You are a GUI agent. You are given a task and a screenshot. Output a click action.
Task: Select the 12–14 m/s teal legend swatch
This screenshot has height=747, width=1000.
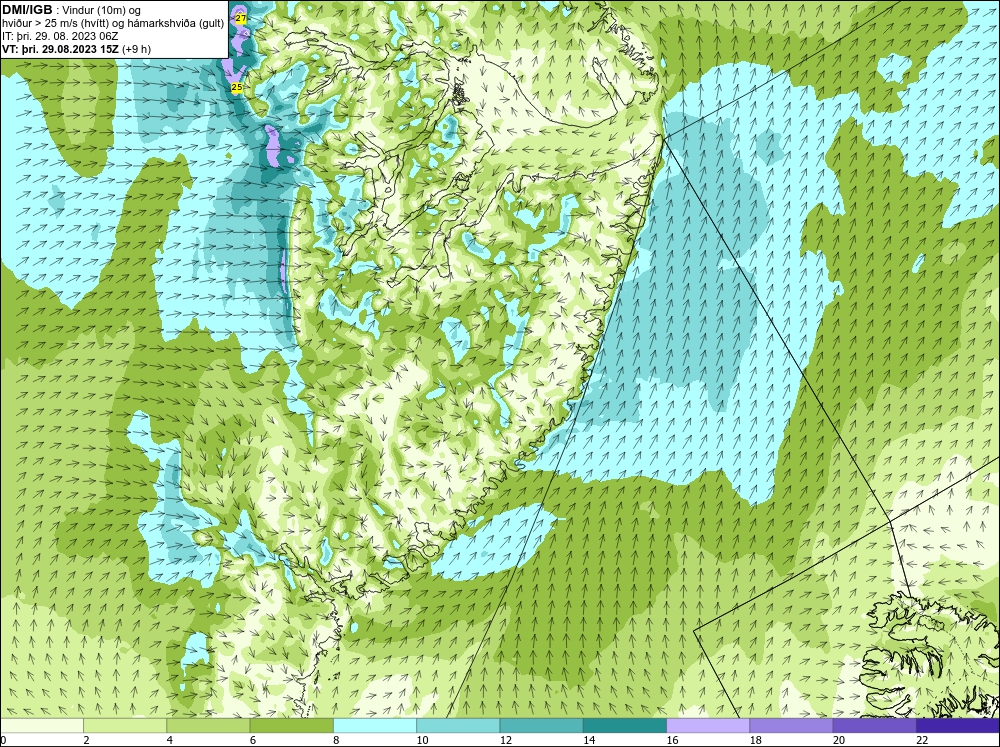541,725
